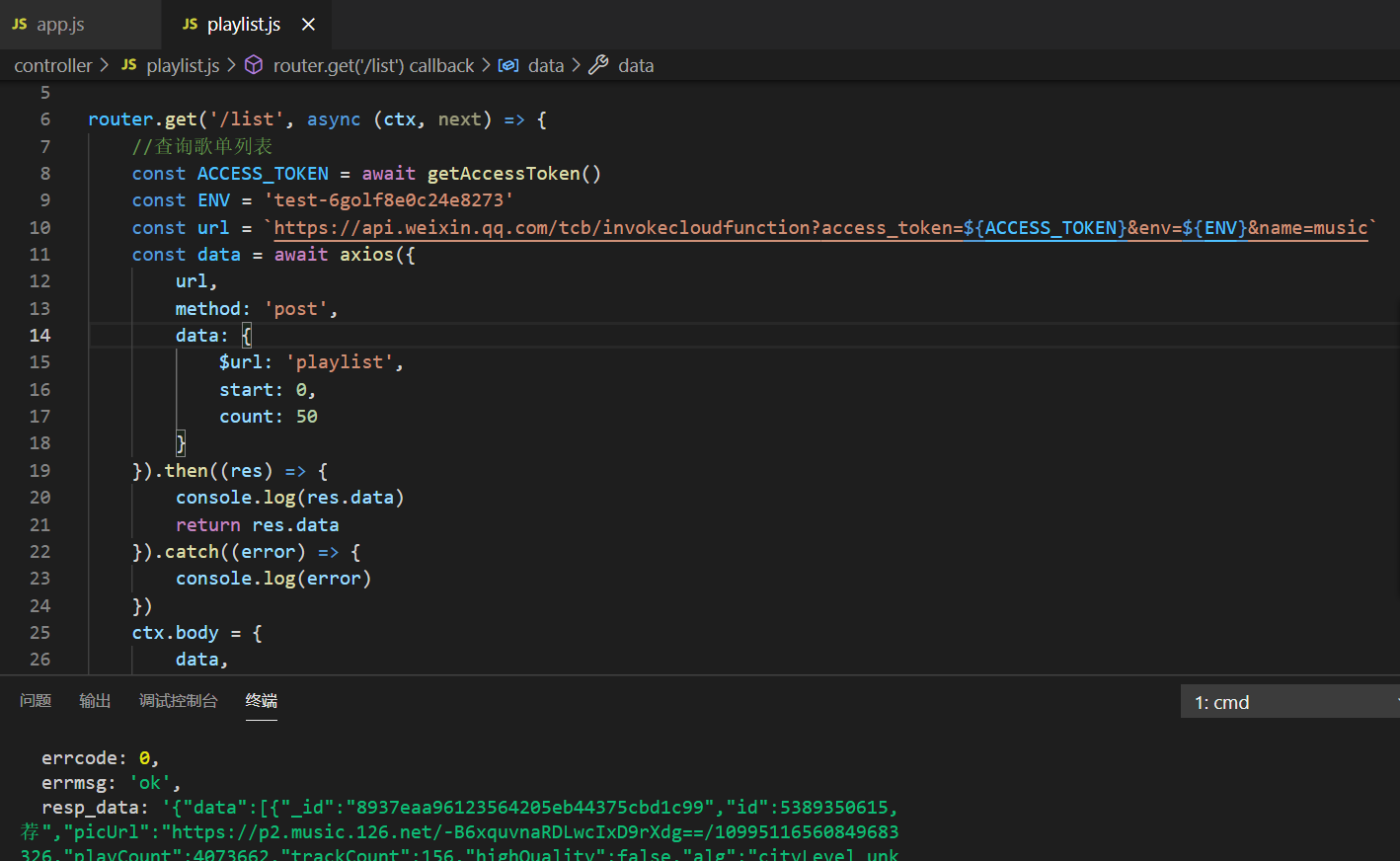Image resolution: width=1400 pixels, height=861 pixels.
Task: Open the playlist.js breadcrumb item
Action: point(183,65)
